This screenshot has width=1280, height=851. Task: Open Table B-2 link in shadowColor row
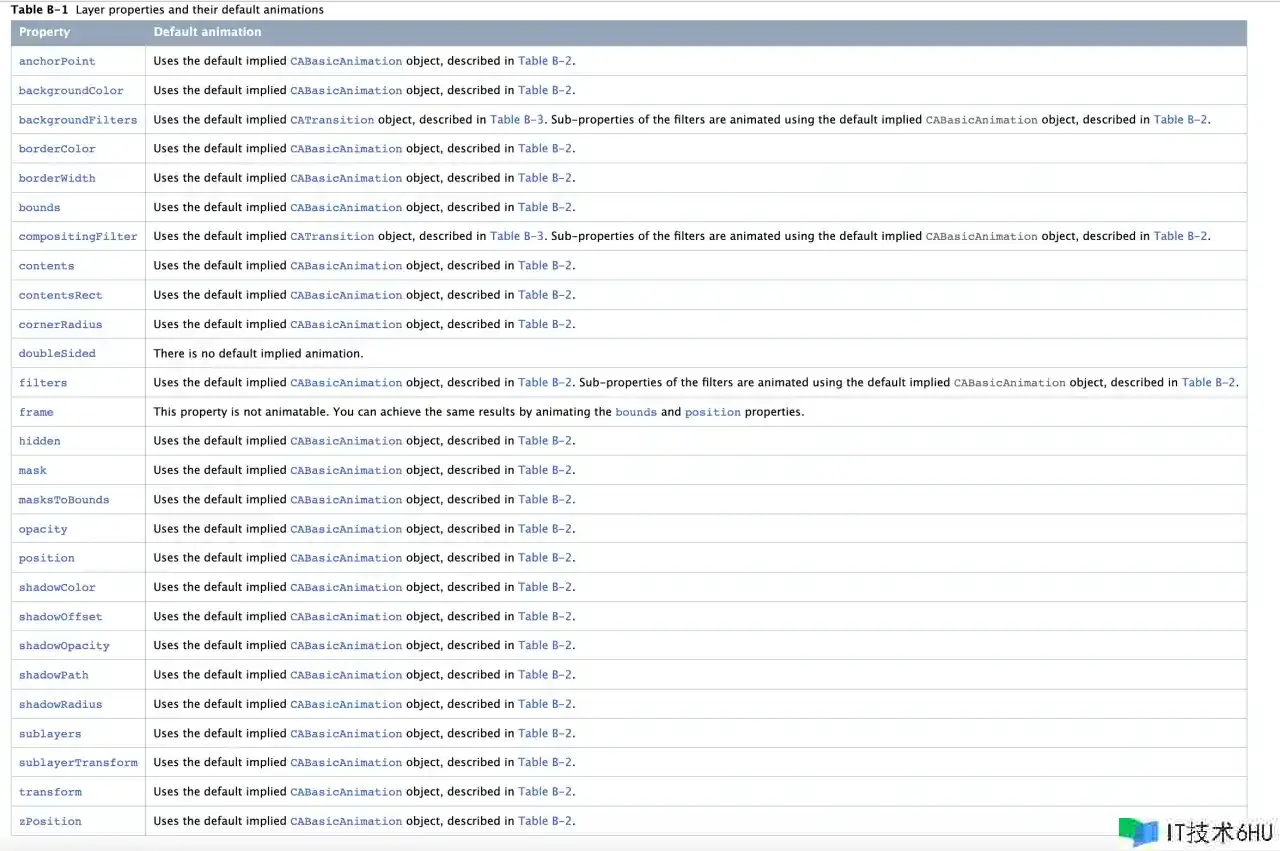[x=545, y=587]
